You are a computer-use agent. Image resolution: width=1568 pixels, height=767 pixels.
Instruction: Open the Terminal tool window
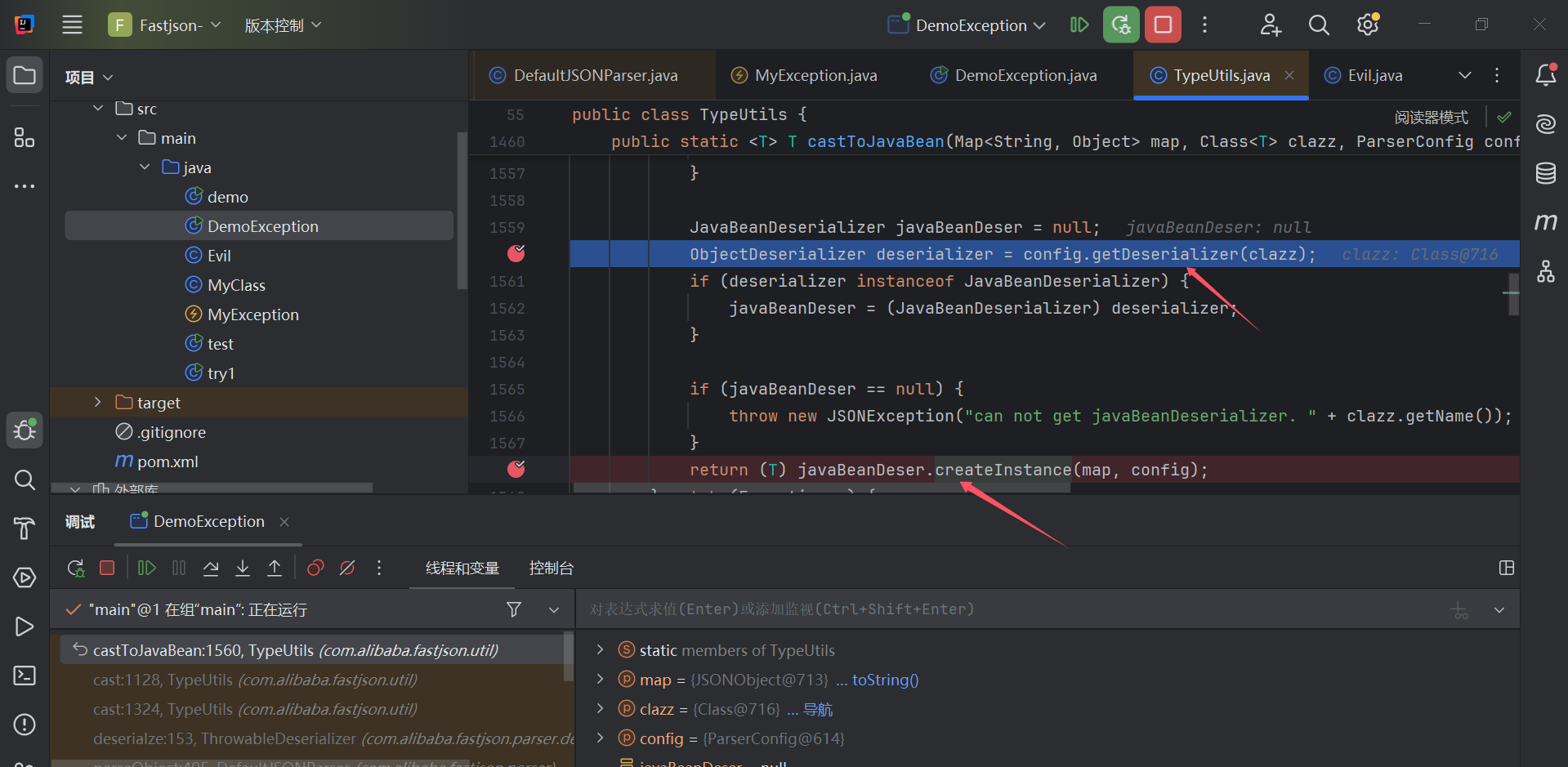click(25, 676)
